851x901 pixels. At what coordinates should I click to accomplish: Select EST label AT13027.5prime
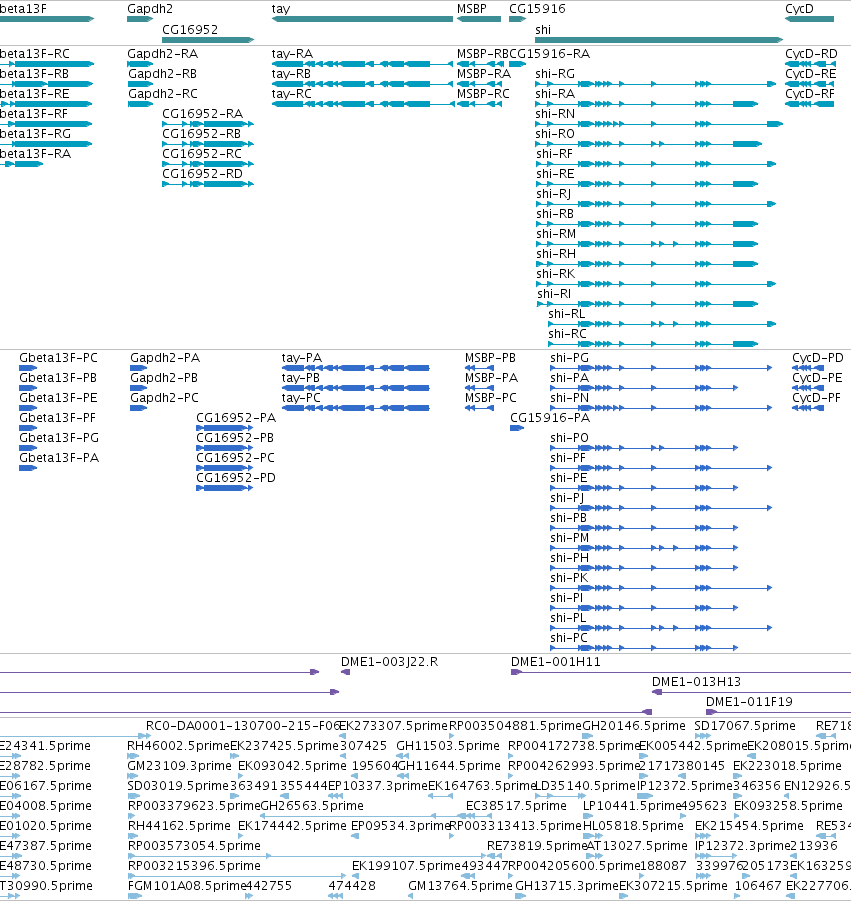[x=637, y=846]
